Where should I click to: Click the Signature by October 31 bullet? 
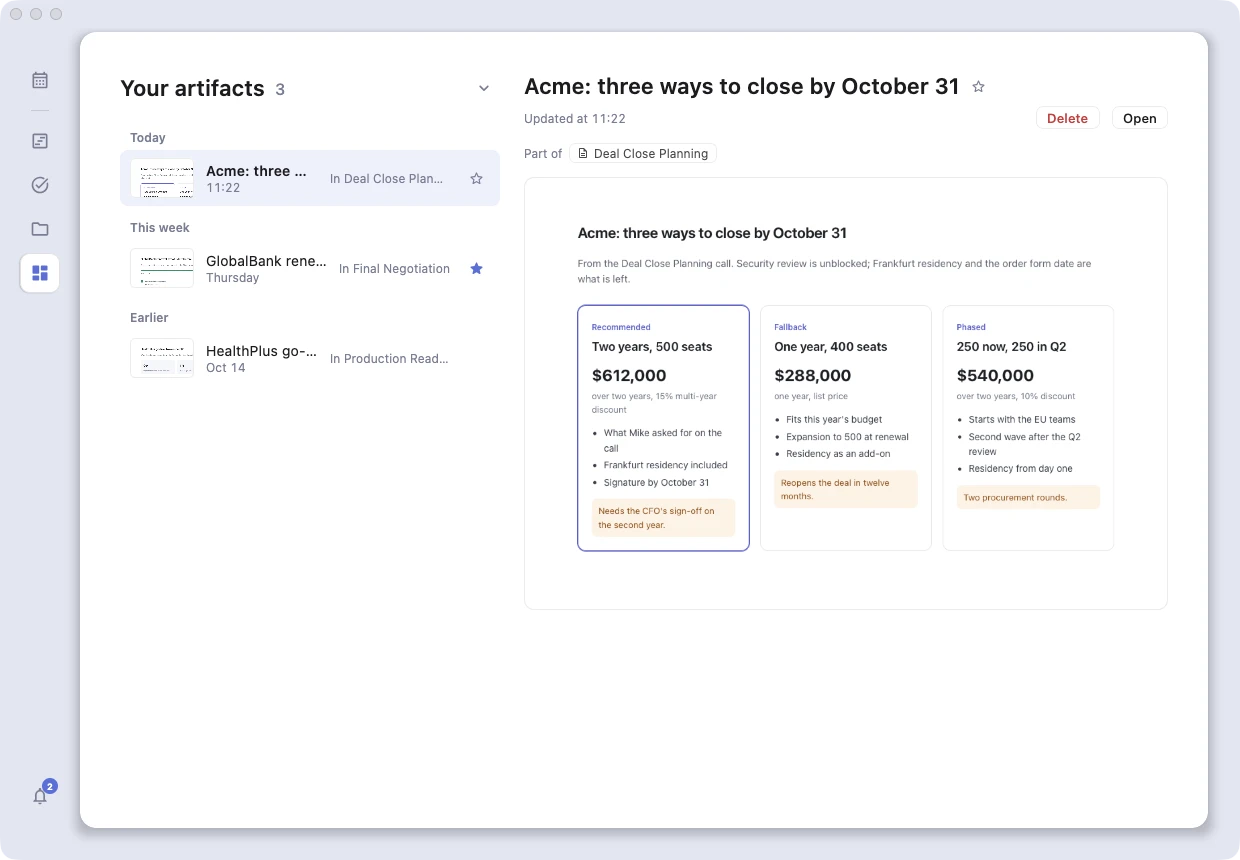click(x=656, y=483)
